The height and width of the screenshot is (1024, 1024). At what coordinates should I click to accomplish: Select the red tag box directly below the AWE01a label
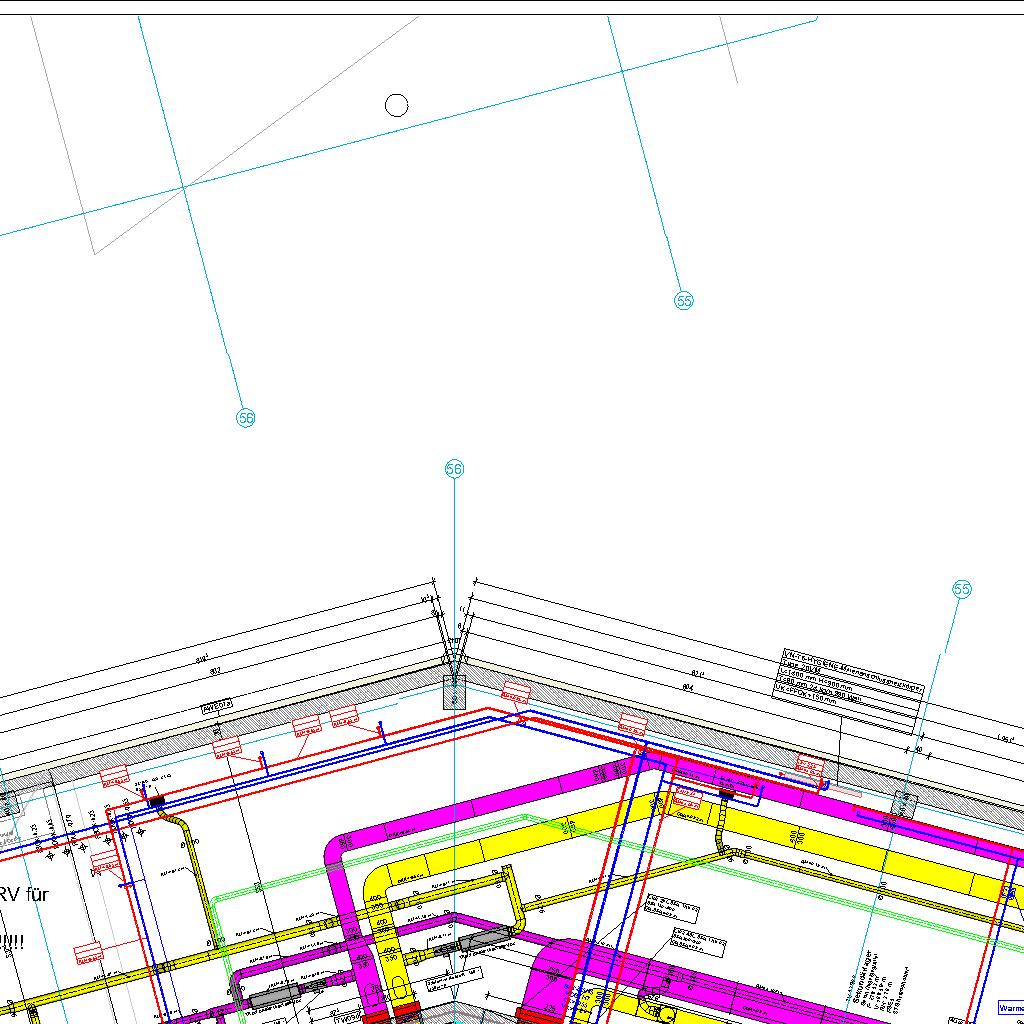point(227,746)
